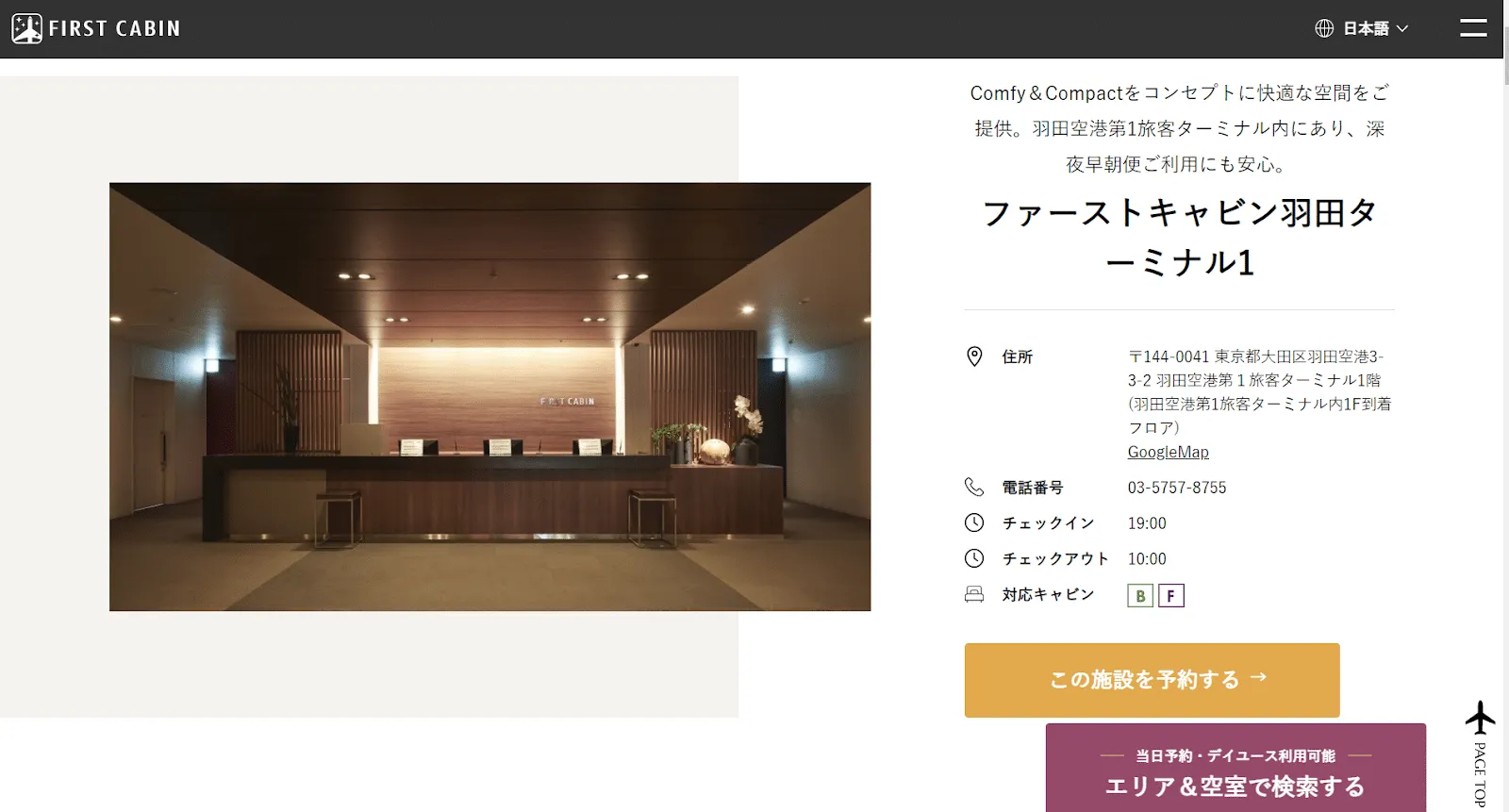Select the B cabin type badge
1509x812 pixels.
[1140, 596]
